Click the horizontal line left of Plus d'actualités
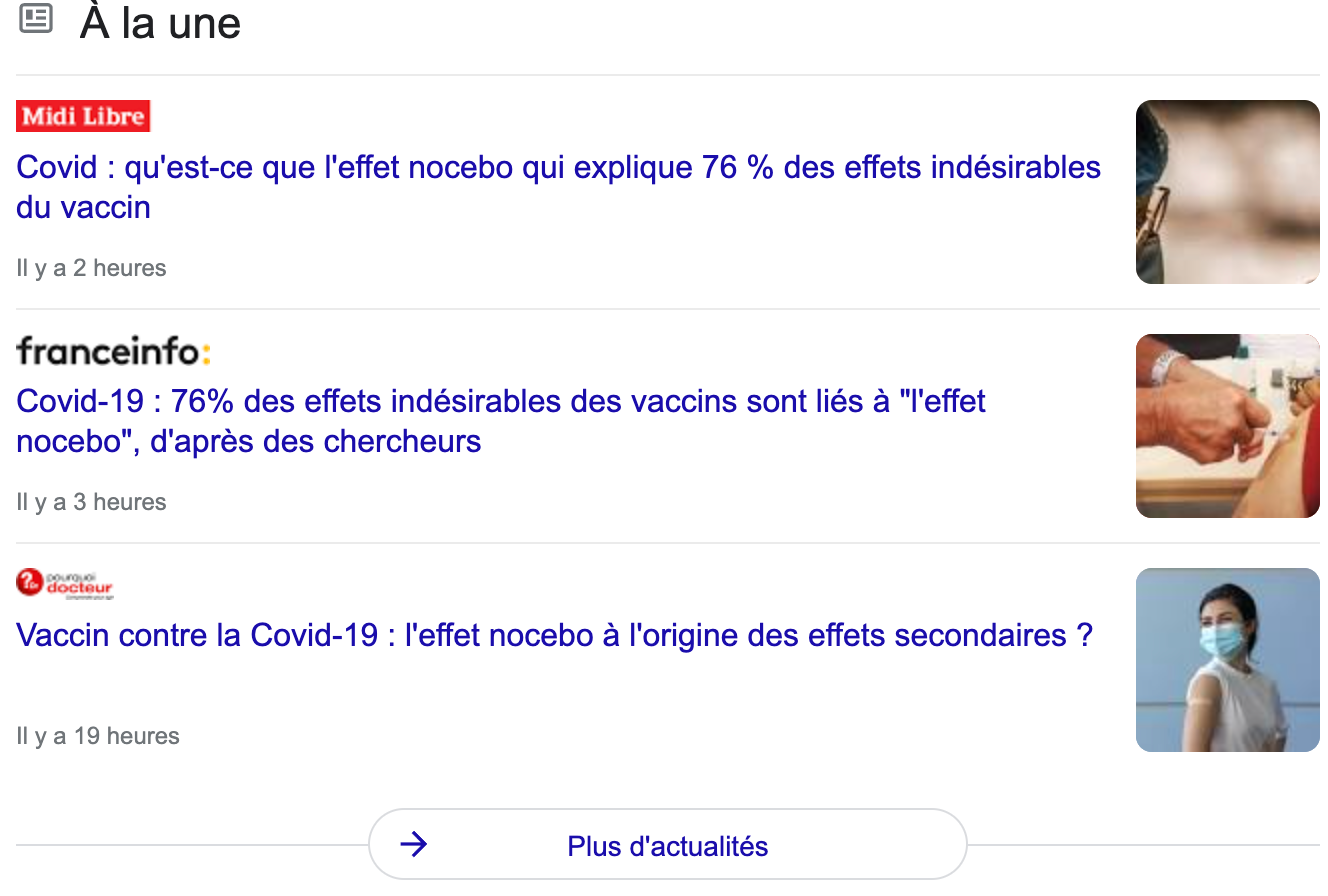This screenshot has width=1328, height=896. tap(190, 845)
